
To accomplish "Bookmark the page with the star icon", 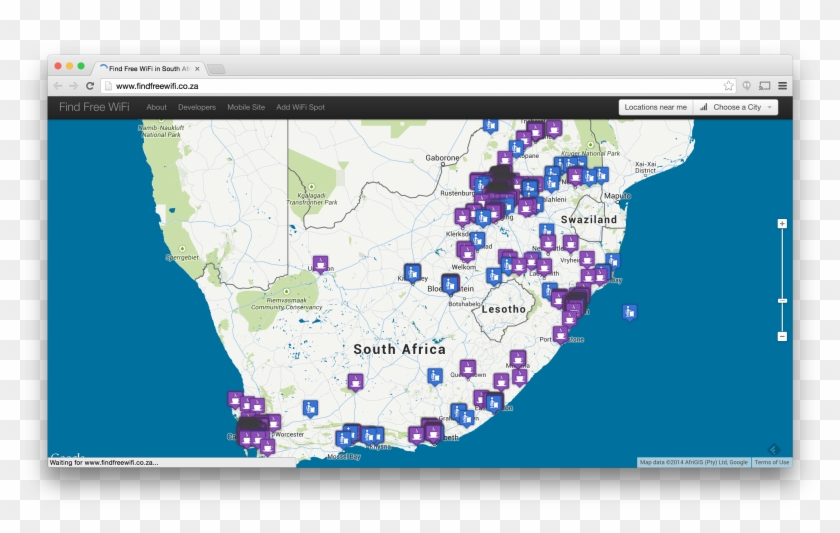I will click(x=729, y=86).
